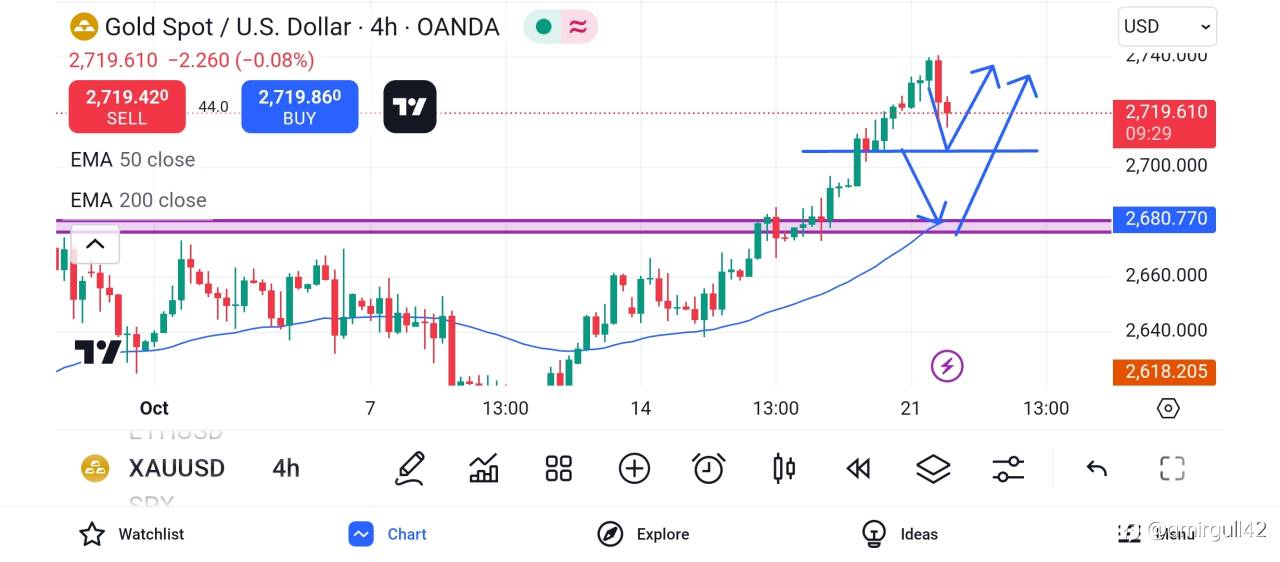Enter fullscreen chart mode

1172,468
